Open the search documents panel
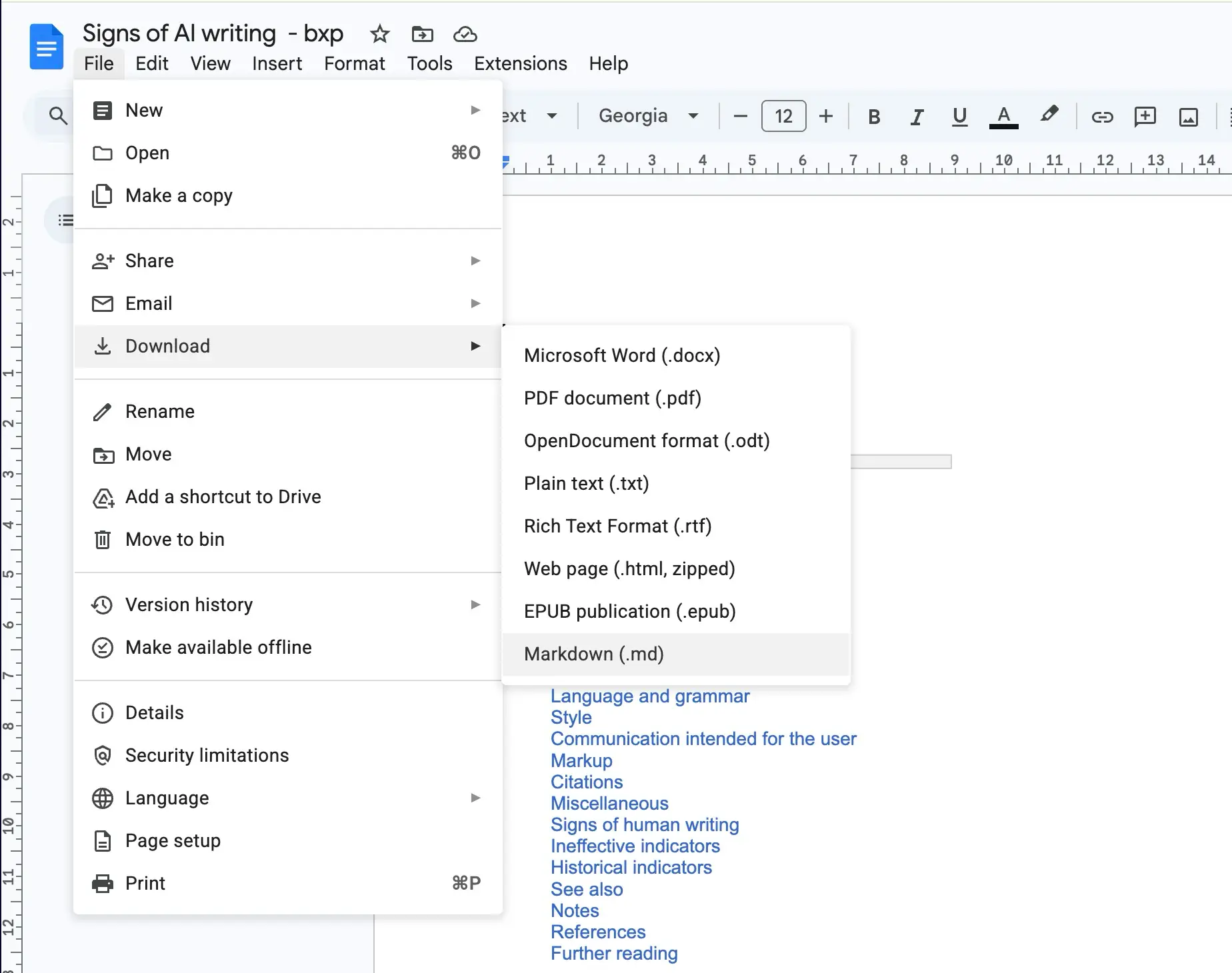Viewport: 1232px width, 973px height. tap(59, 116)
